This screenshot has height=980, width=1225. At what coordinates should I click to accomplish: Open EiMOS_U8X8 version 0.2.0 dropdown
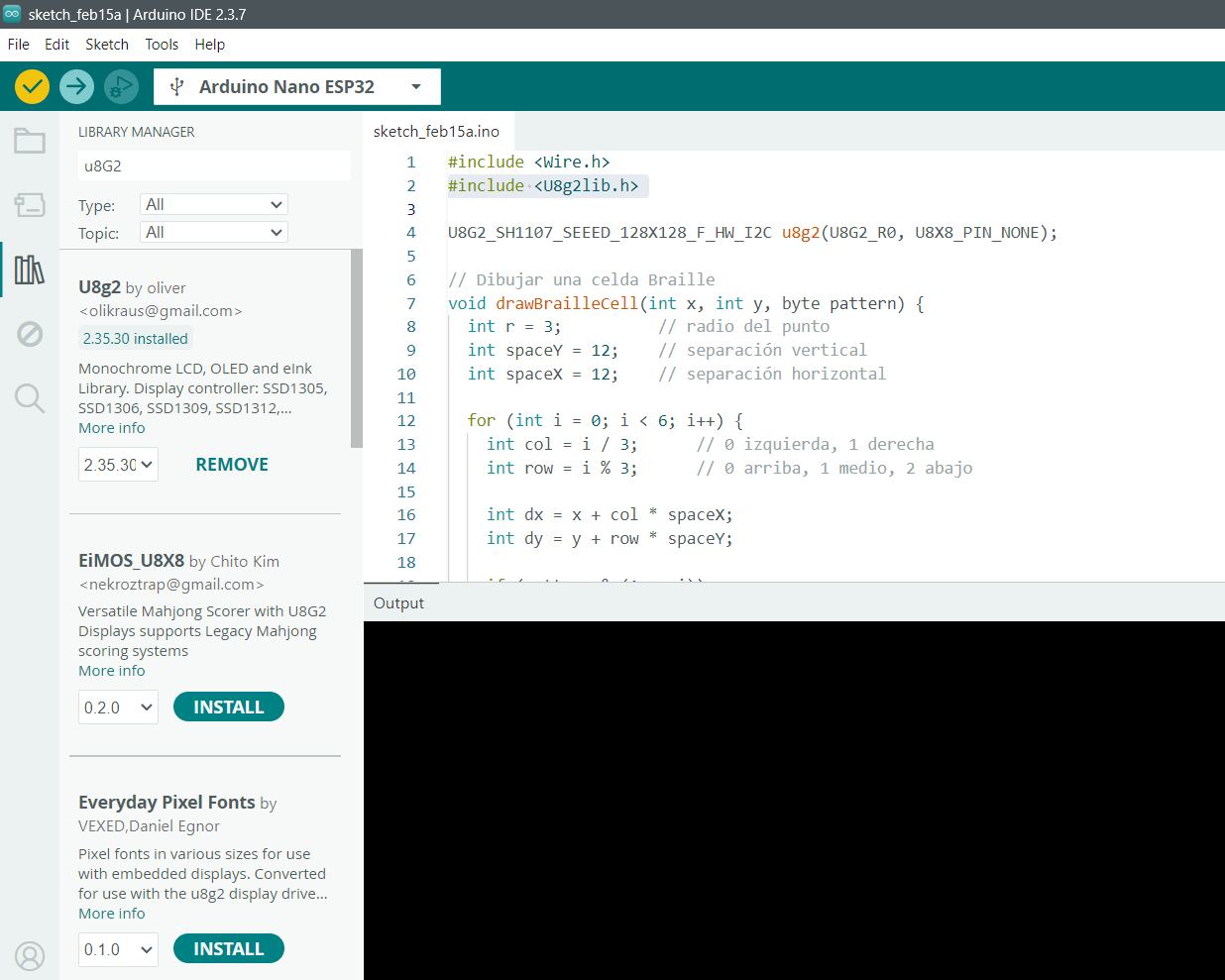point(118,708)
